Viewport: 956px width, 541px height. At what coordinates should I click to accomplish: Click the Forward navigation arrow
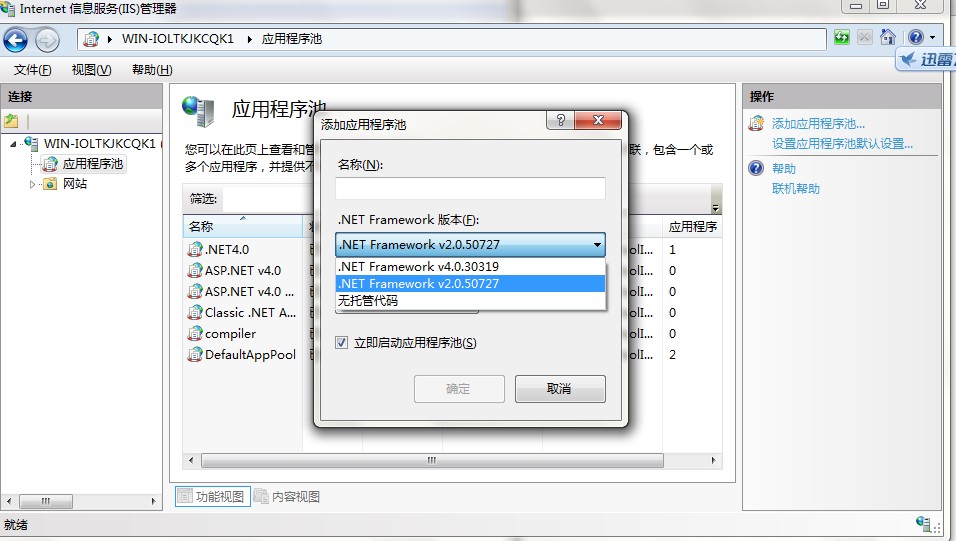pos(47,40)
